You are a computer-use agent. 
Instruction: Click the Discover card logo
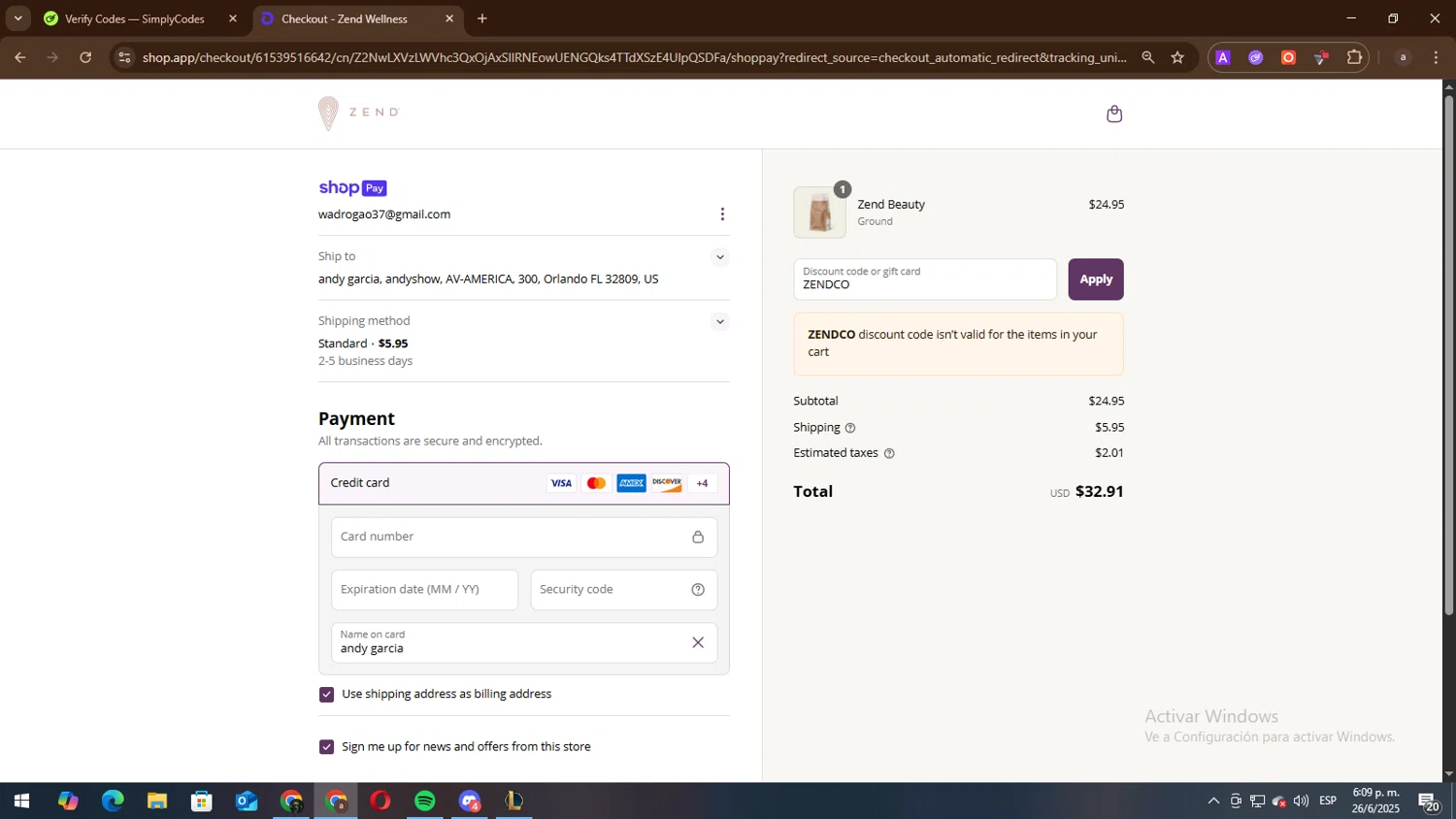pos(667,483)
